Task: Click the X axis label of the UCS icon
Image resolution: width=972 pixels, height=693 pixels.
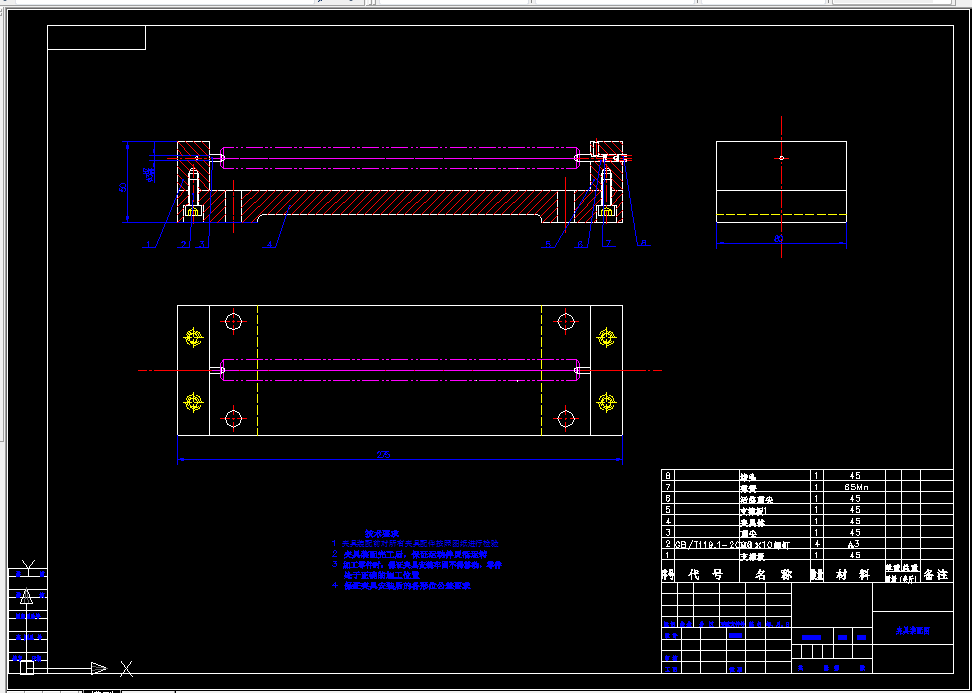Action: (x=126, y=668)
